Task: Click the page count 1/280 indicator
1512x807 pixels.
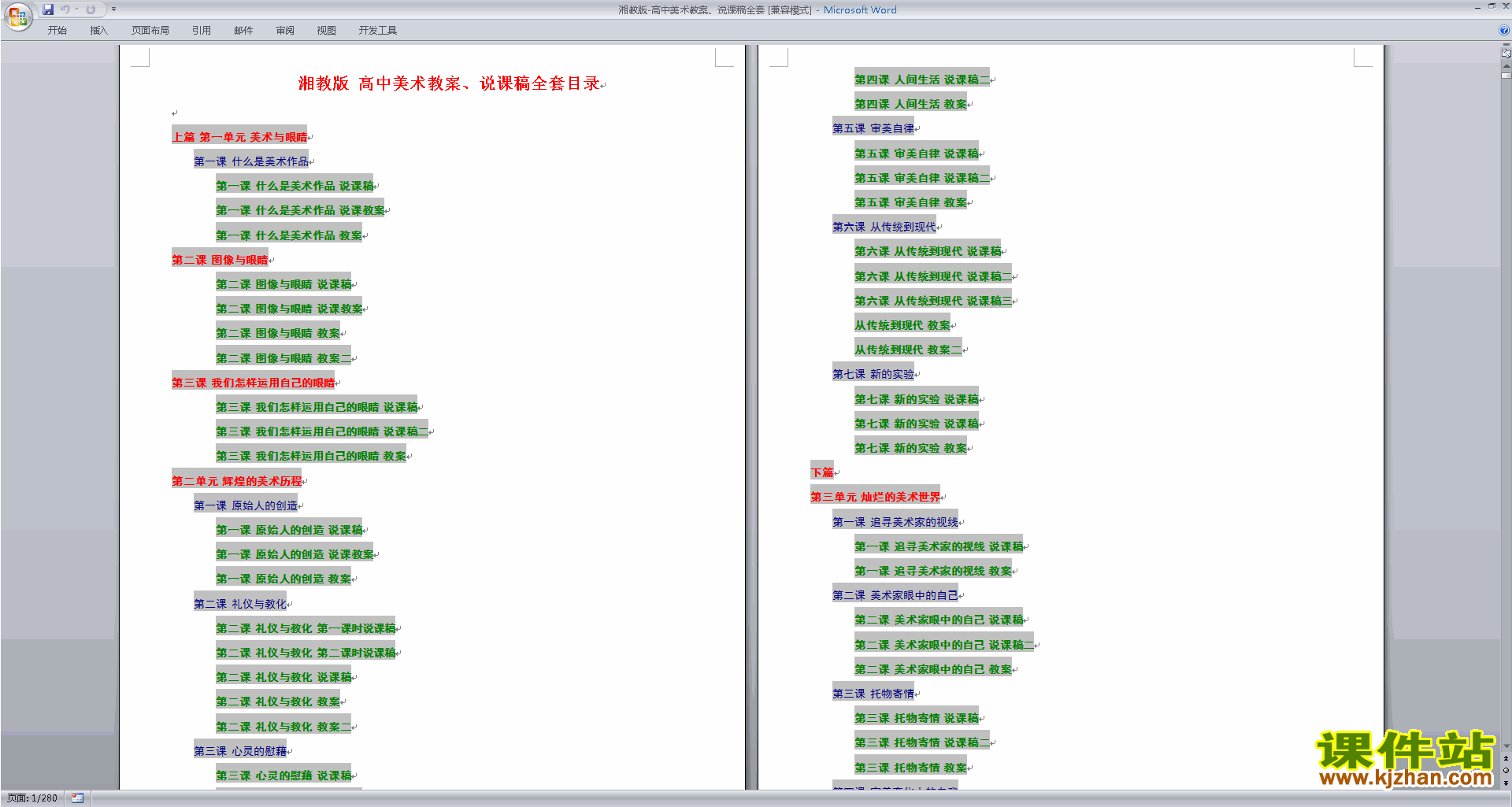Action: [x=32, y=798]
